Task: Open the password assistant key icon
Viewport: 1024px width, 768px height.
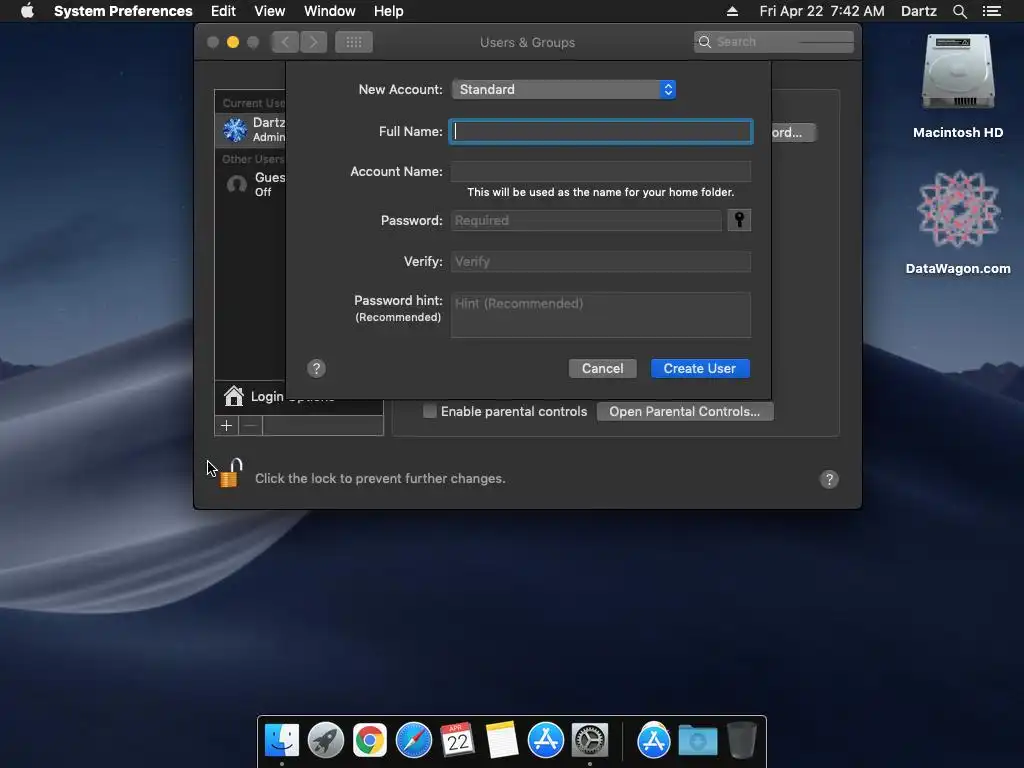Action: (x=739, y=220)
